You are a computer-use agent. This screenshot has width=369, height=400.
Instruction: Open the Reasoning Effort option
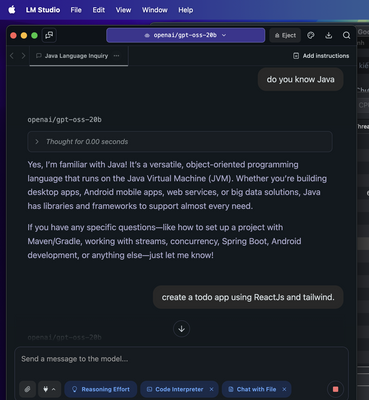(x=101, y=389)
